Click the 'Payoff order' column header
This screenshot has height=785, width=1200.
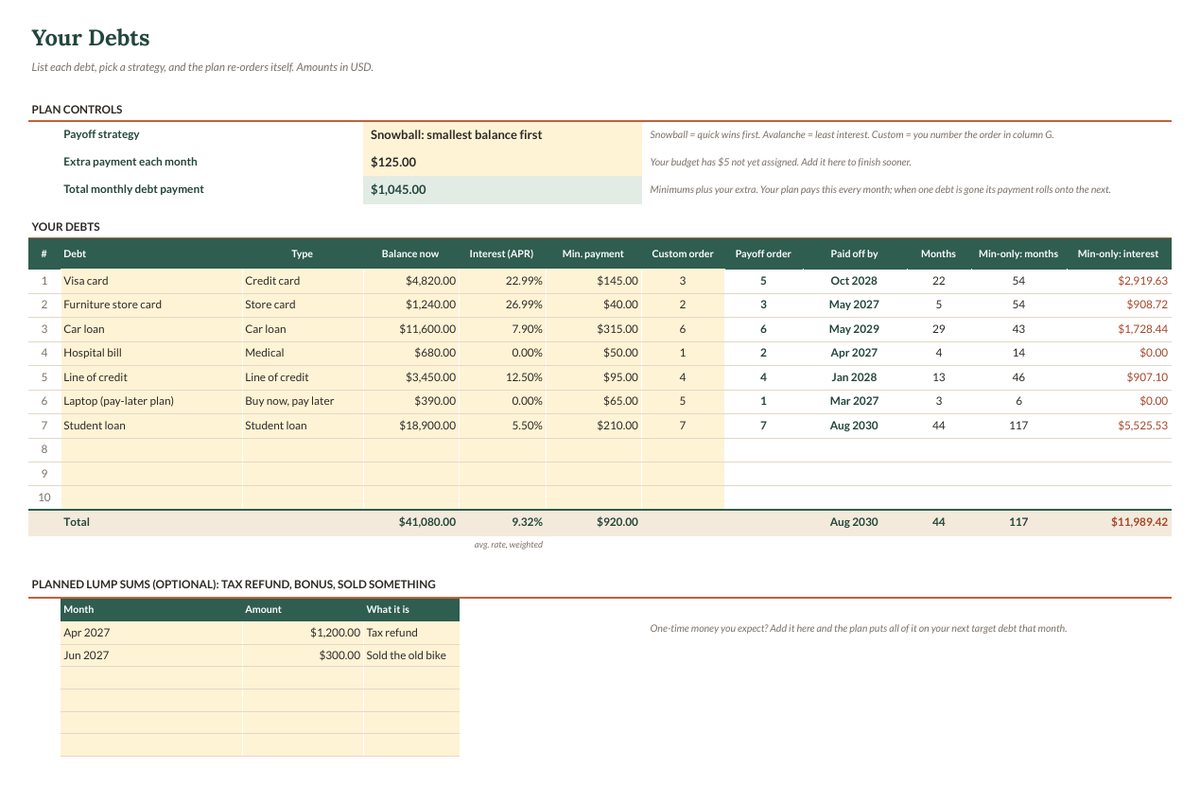tap(764, 254)
